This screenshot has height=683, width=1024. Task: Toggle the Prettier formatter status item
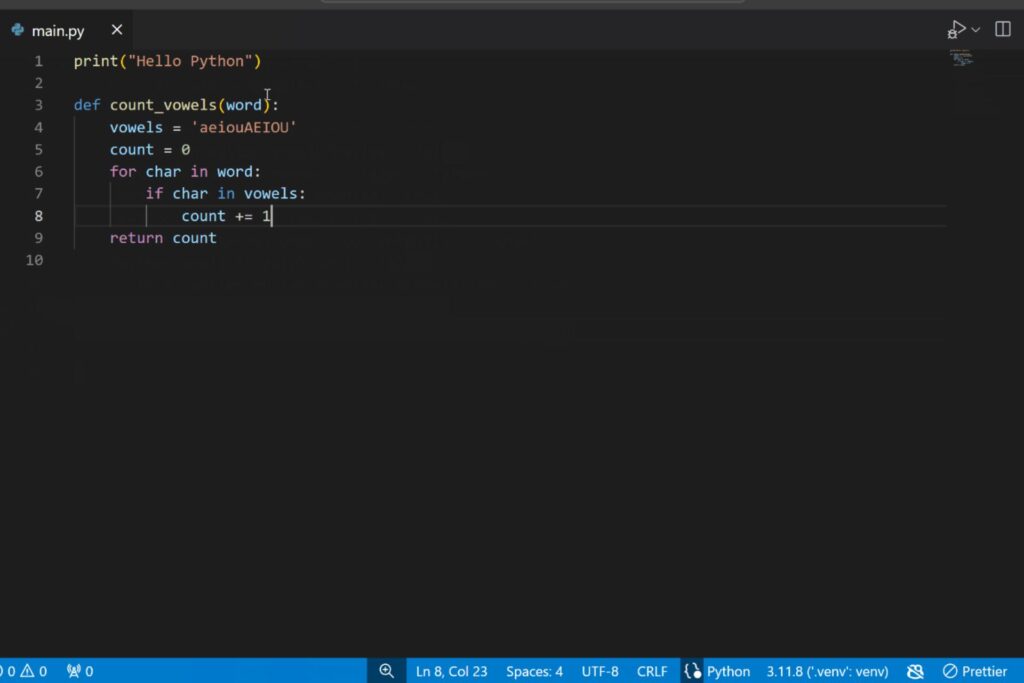pyautogui.click(x=975, y=671)
